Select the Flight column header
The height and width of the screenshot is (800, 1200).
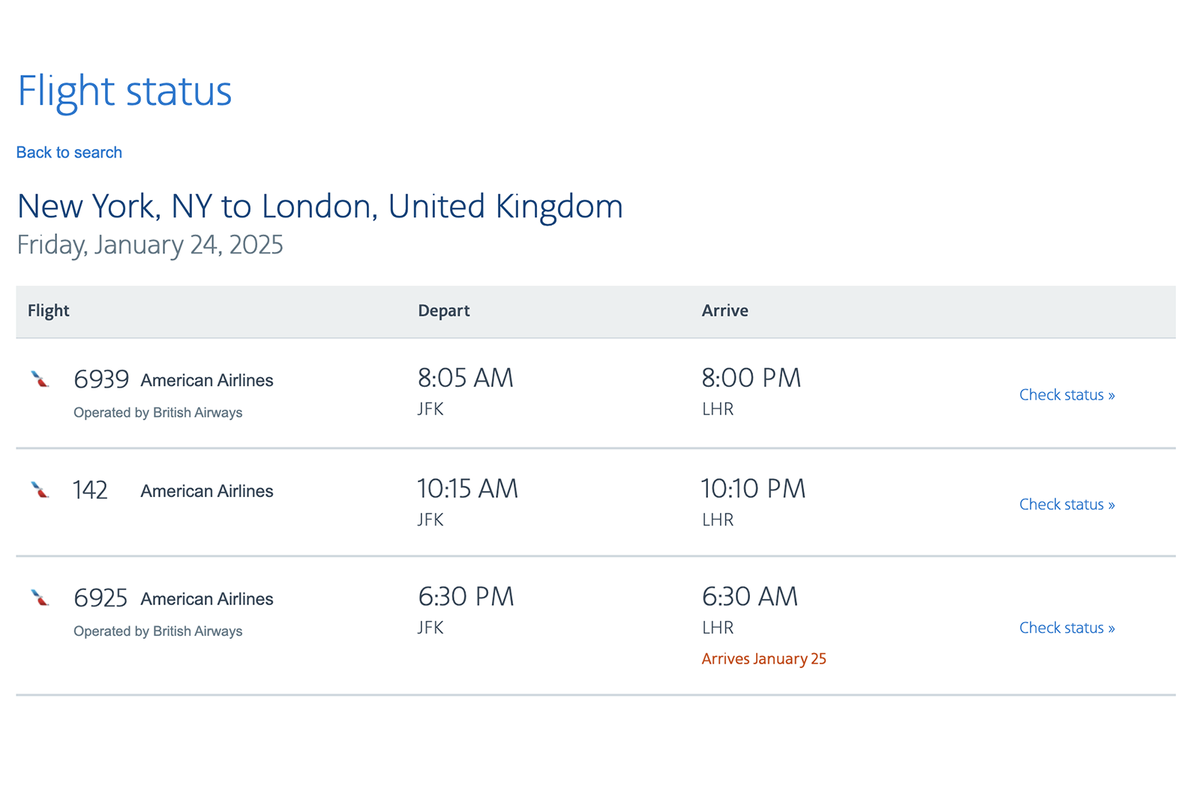point(48,310)
